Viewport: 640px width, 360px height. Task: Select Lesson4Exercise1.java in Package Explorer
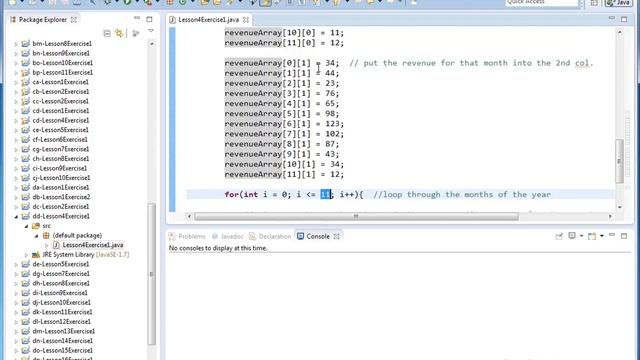93,245
